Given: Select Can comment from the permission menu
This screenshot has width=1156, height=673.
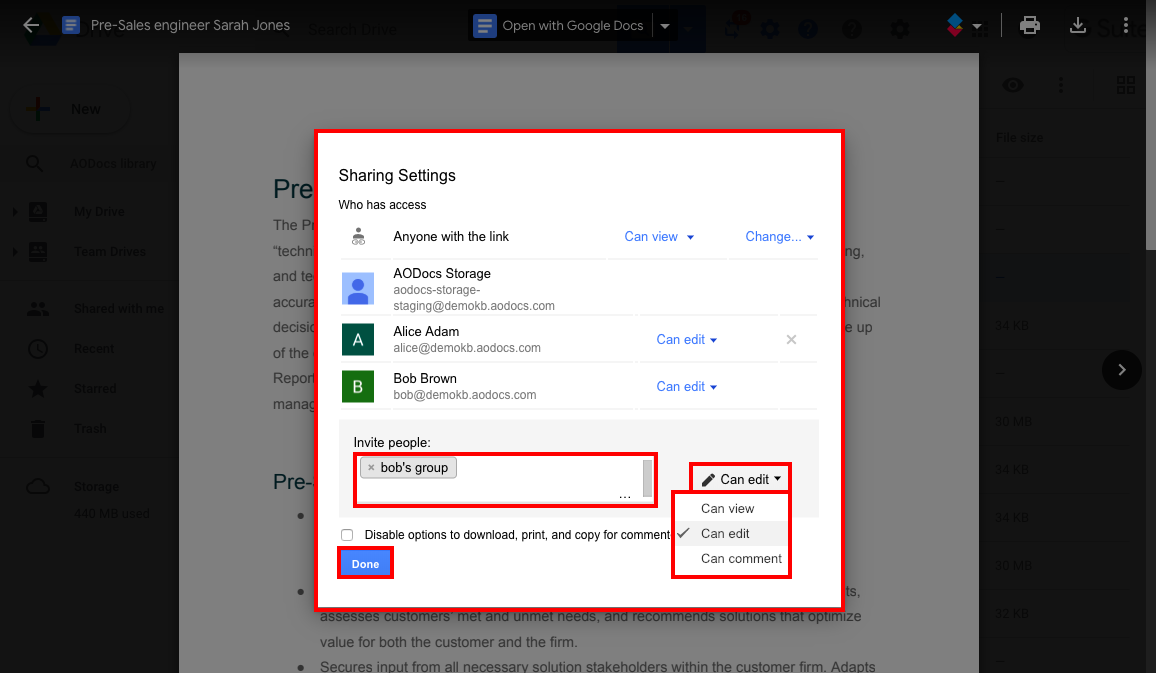Looking at the screenshot, I should tap(731, 559).
